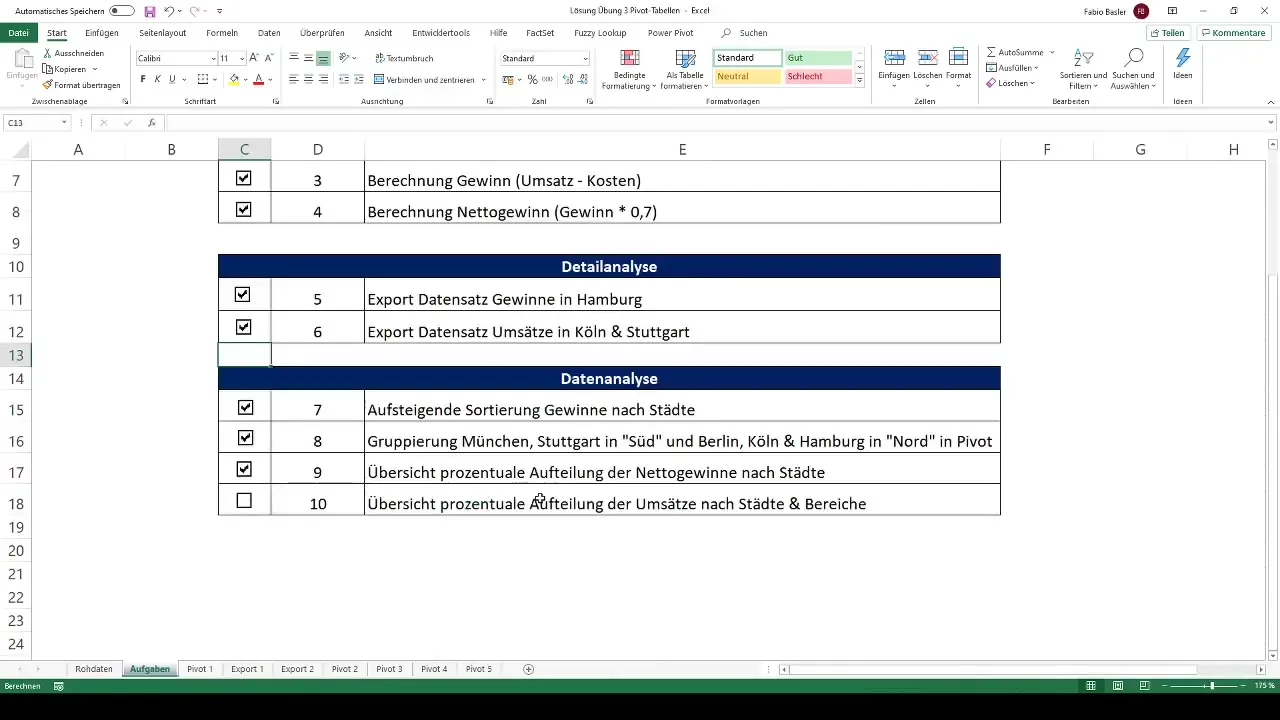Click the percent style icon

pos(532,79)
